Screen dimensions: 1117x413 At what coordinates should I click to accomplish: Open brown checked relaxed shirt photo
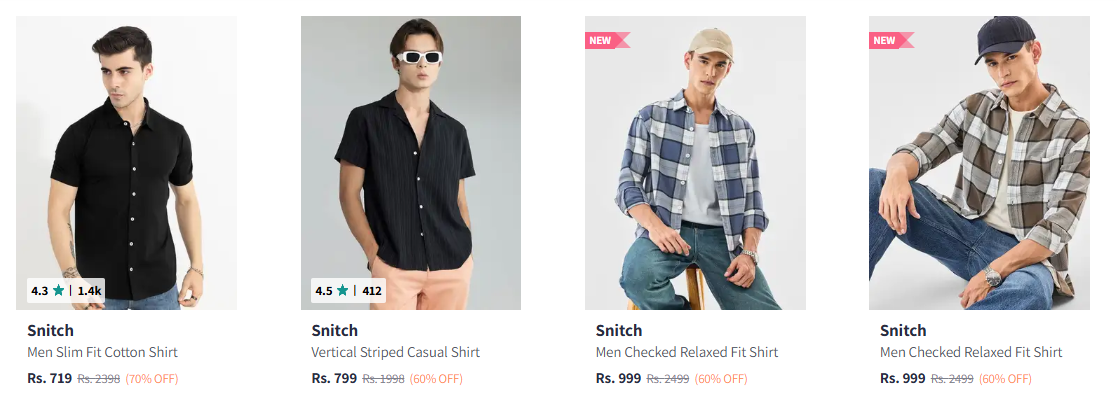pyautogui.click(x=979, y=170)
